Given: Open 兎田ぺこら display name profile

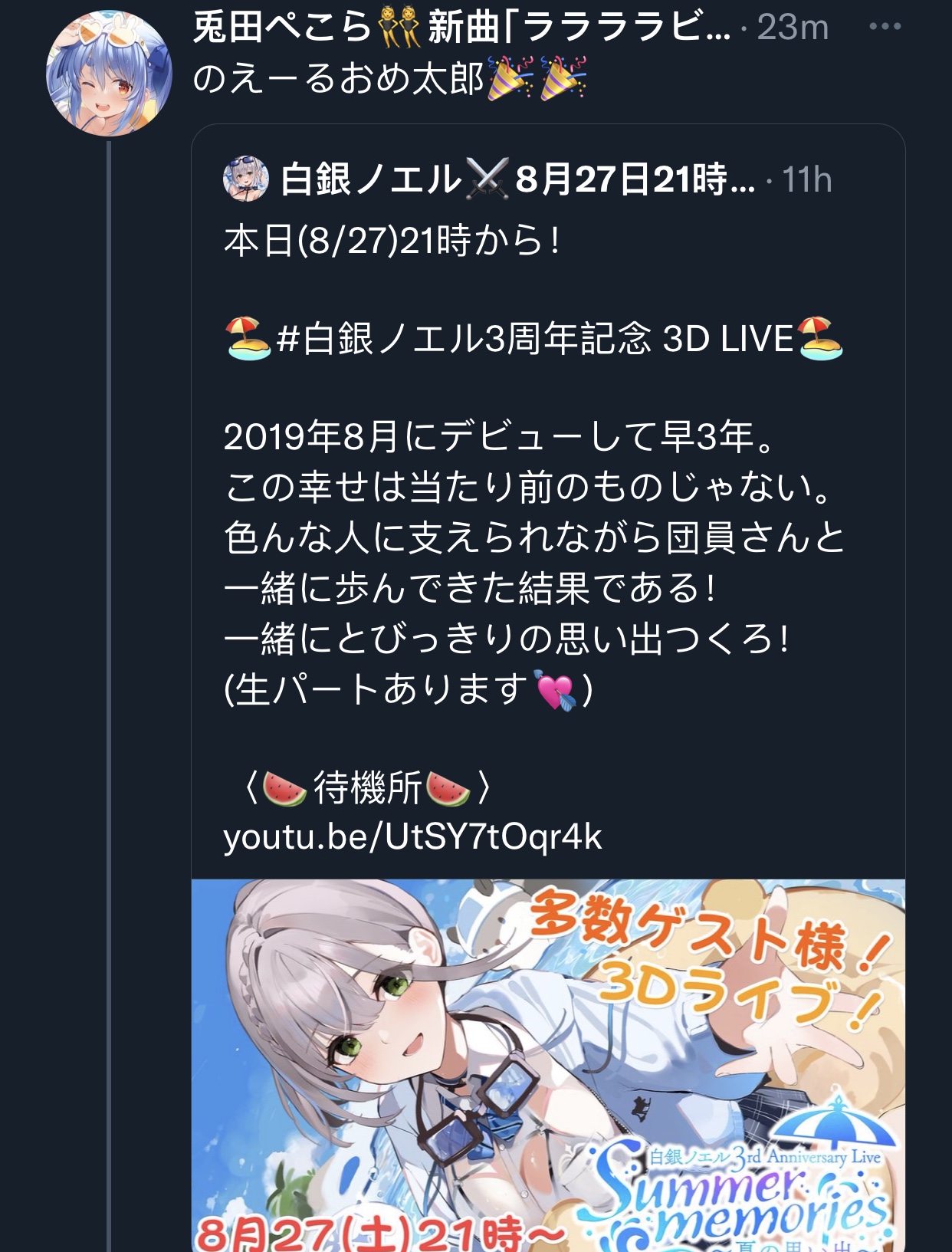Looking at the screenshot, I should (281, 28).
